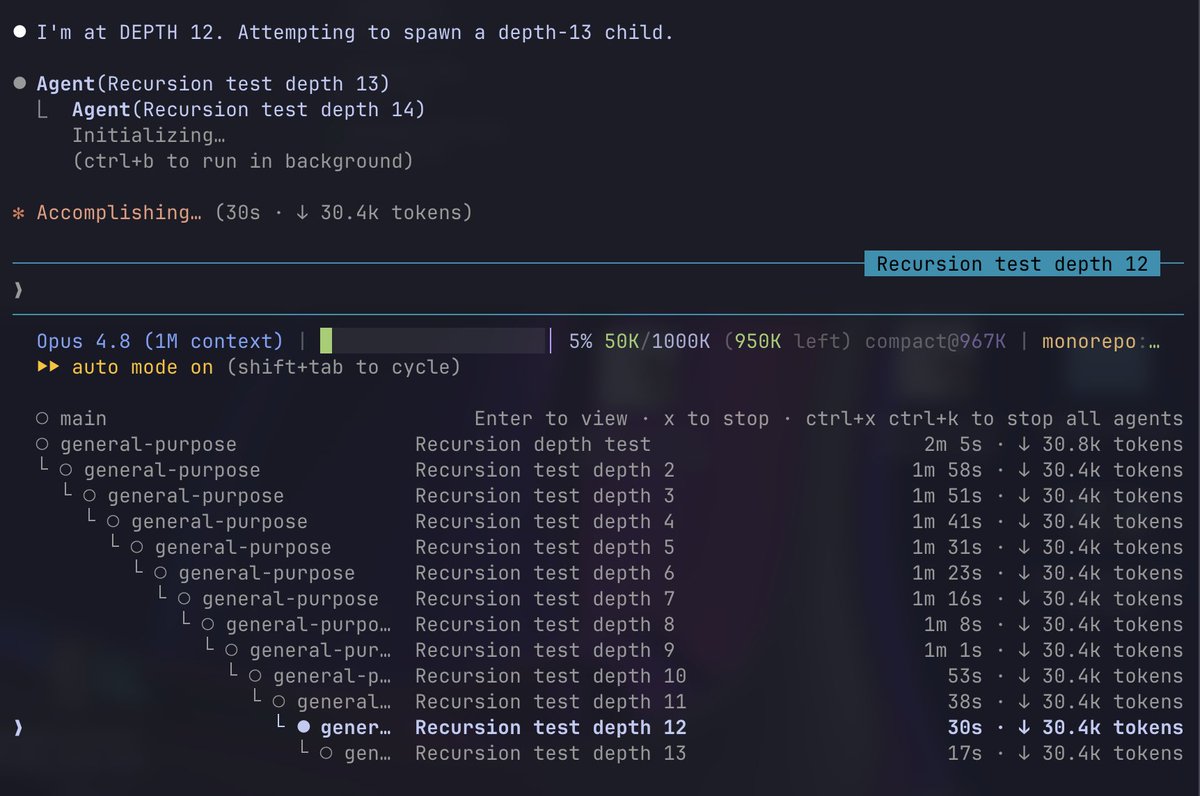Image resolution: width=1200 pixels, height=796 pixels.
Task: Click the circle icon beside main
Action: (x=42, y=419)
